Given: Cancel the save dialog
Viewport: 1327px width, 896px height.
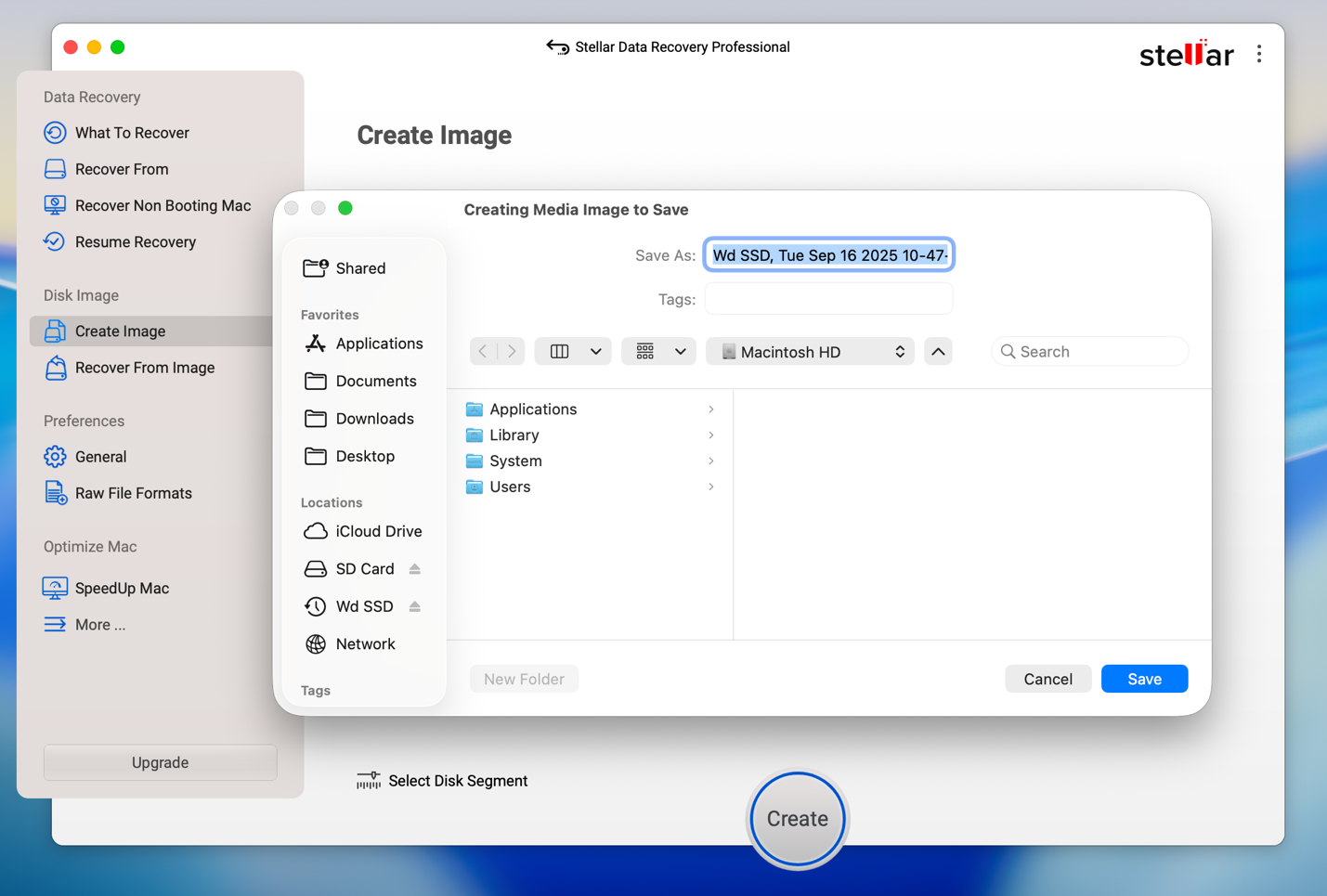Looking at the screenshot, I should [x=1047, y=679].
